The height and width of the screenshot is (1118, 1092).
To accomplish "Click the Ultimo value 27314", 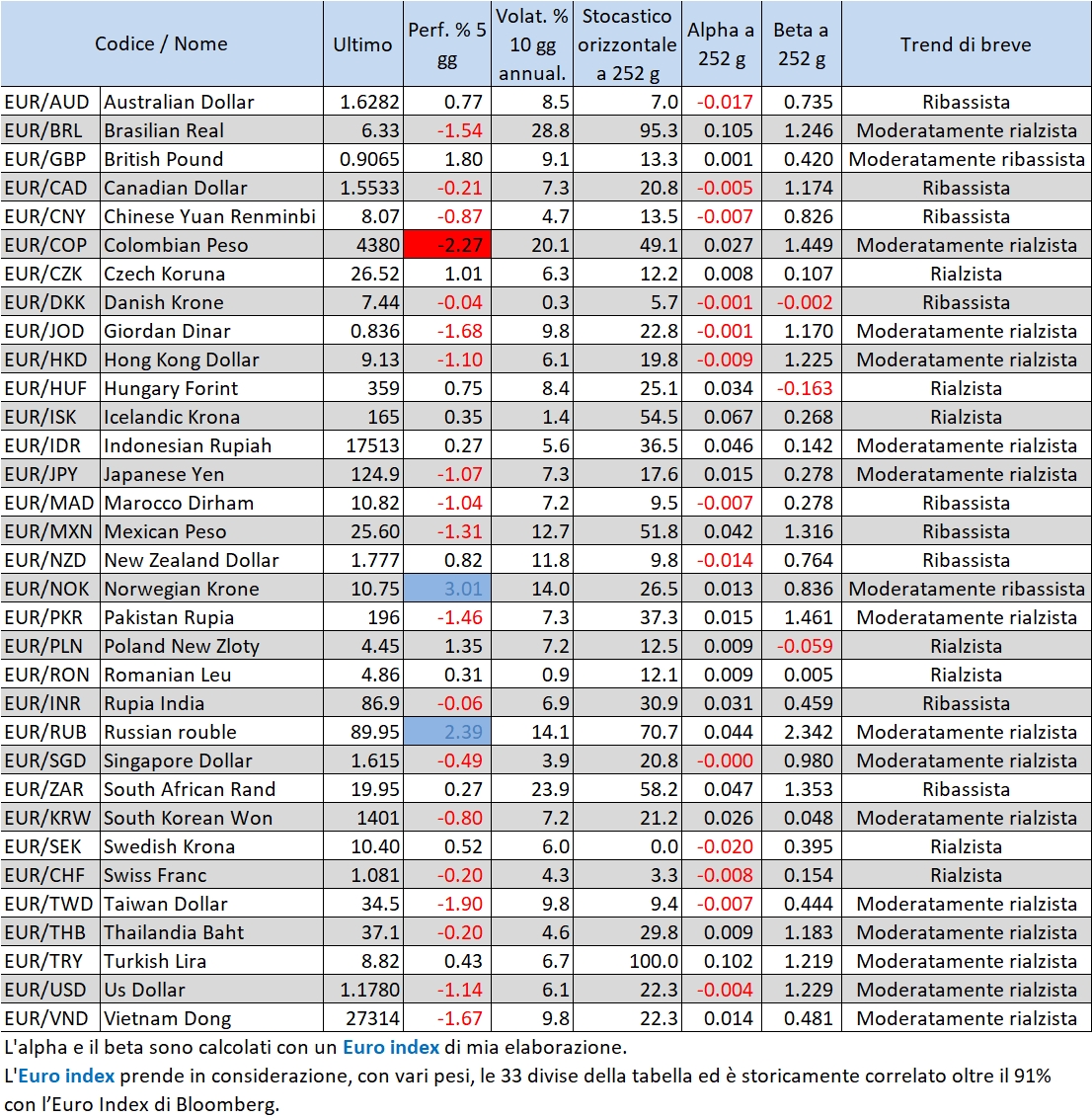I will pos(362,1018).
